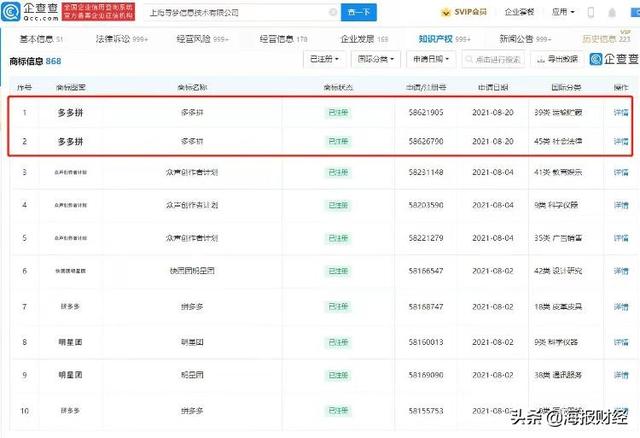Click the 多多拼 trademark image in row 1
The image size is (640, 438).
tap(70, 113)
